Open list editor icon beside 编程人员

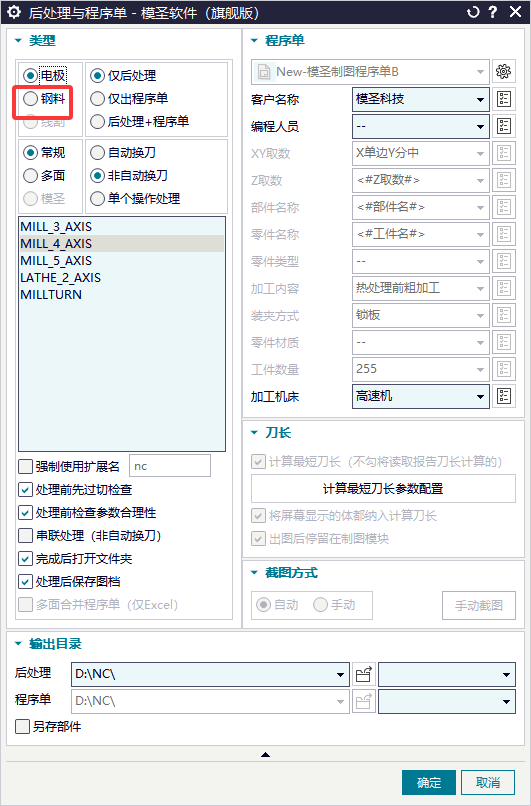point(504,126)
